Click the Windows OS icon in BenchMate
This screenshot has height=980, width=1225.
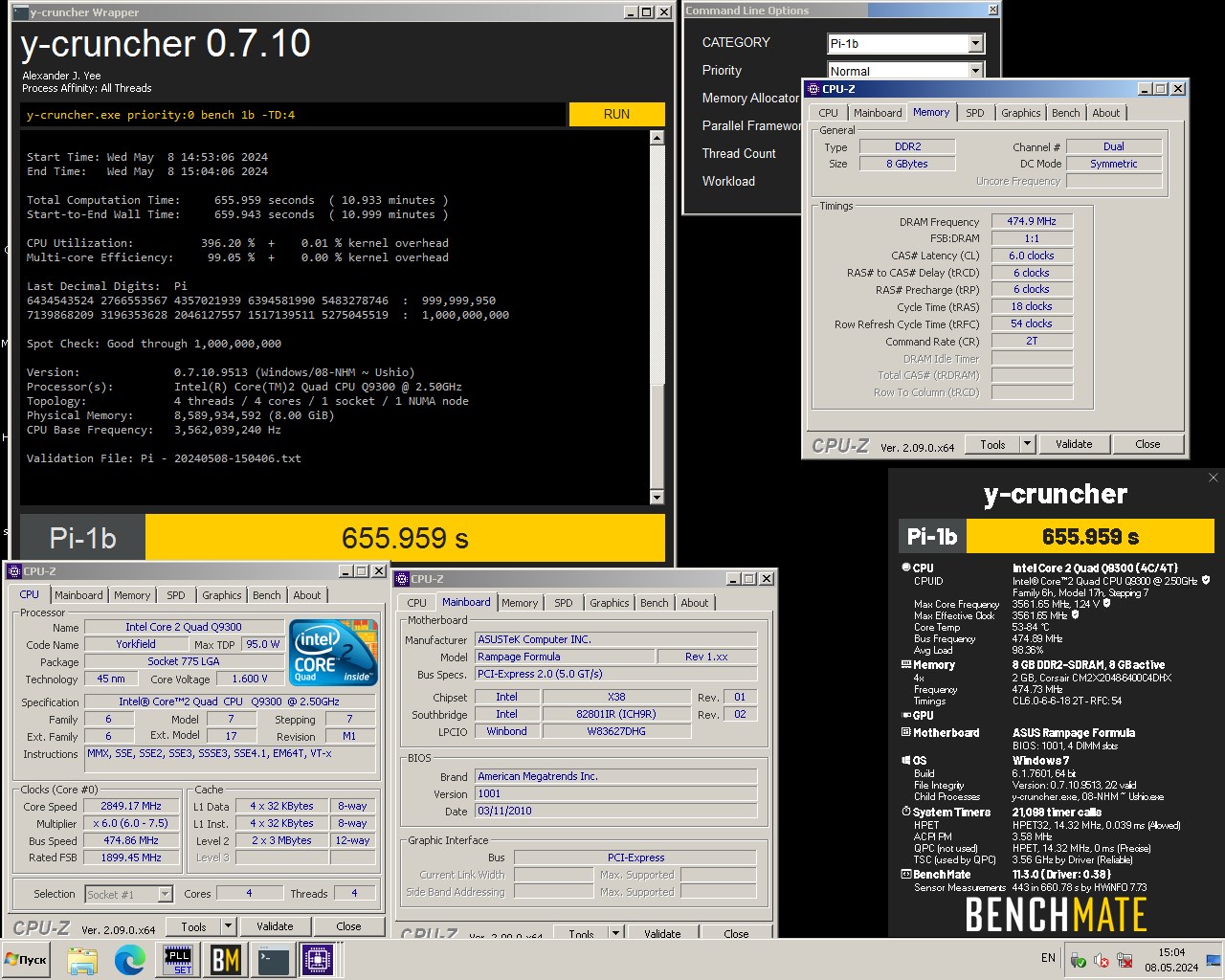[905, 760]
